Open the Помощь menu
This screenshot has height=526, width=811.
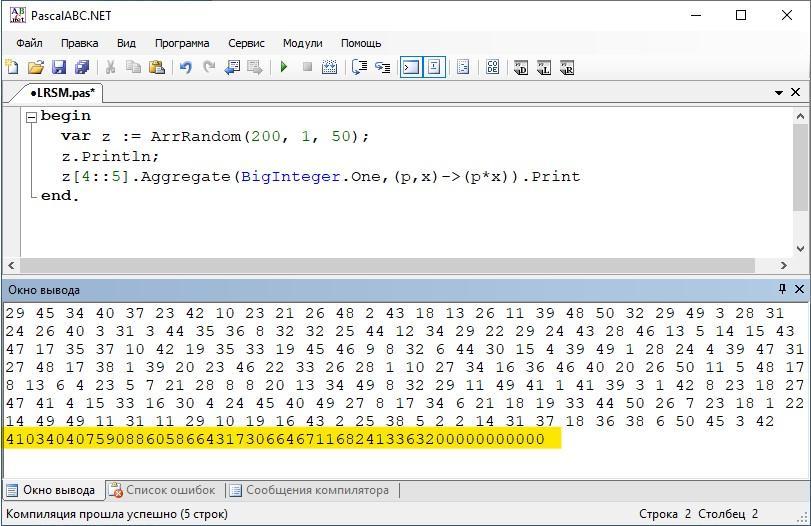pos(361,43)
